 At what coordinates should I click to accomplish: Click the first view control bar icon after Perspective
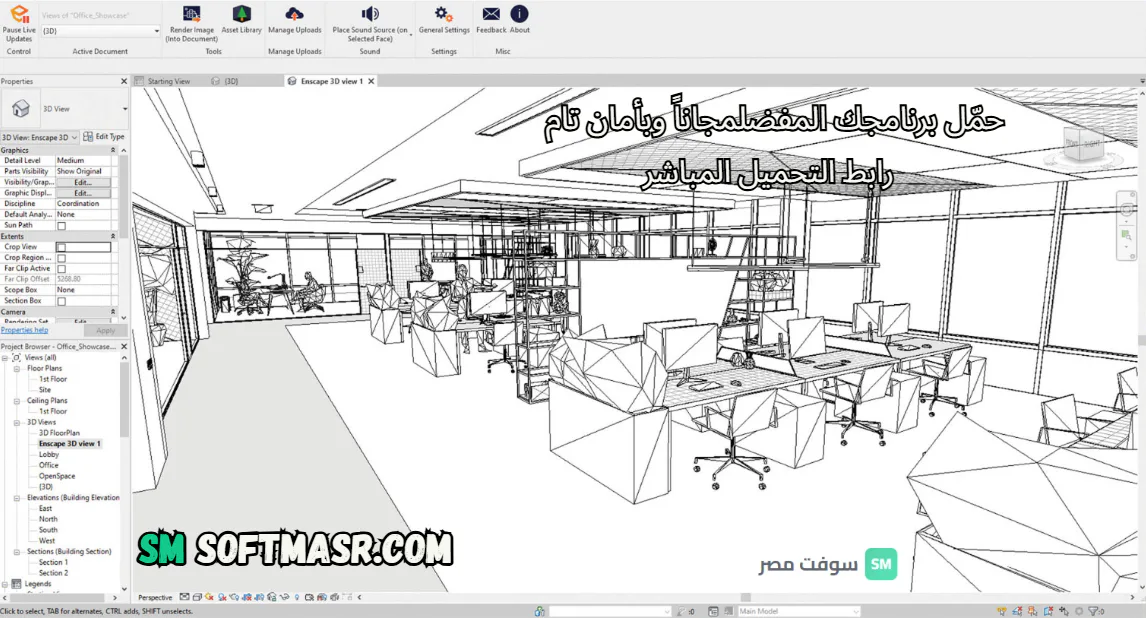point(184,597)
